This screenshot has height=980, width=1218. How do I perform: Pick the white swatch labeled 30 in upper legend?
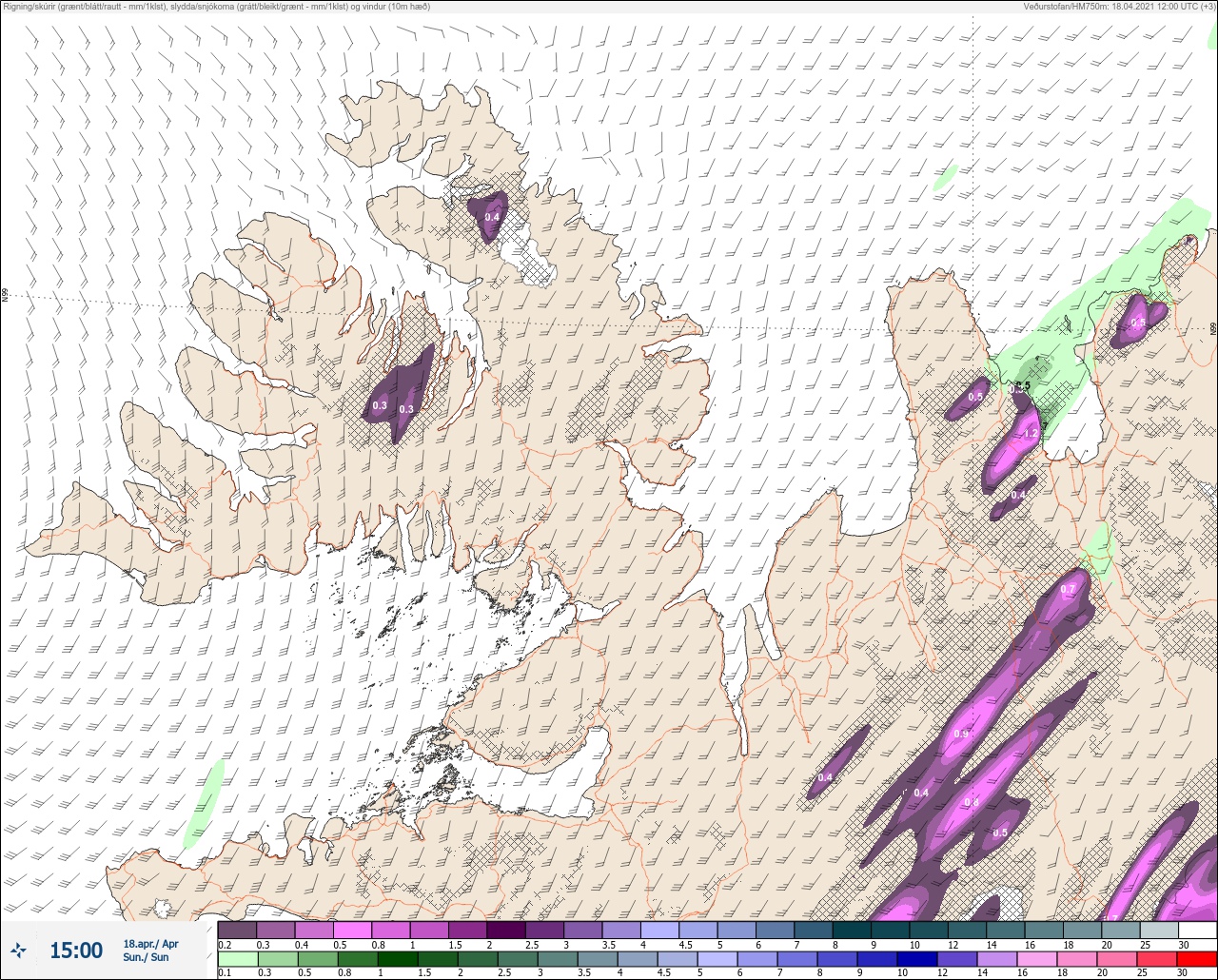(x=1197, y=930)
